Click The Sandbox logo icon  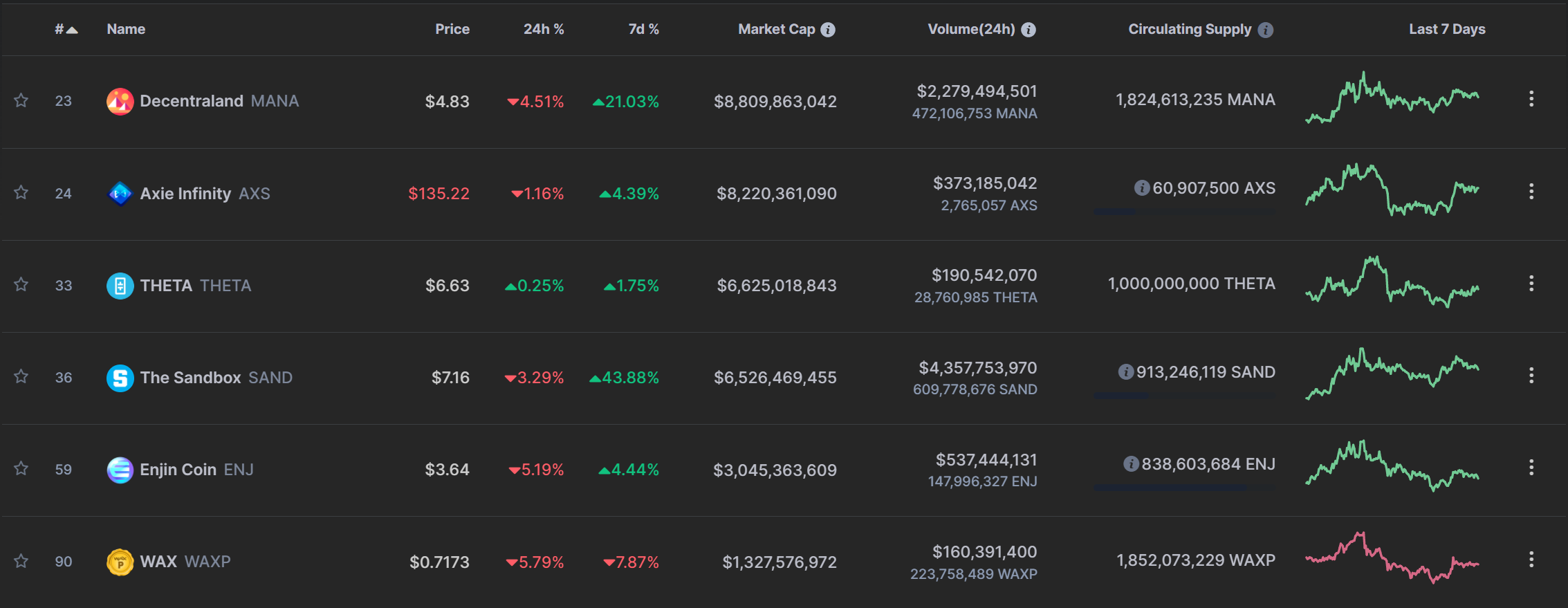120,378
